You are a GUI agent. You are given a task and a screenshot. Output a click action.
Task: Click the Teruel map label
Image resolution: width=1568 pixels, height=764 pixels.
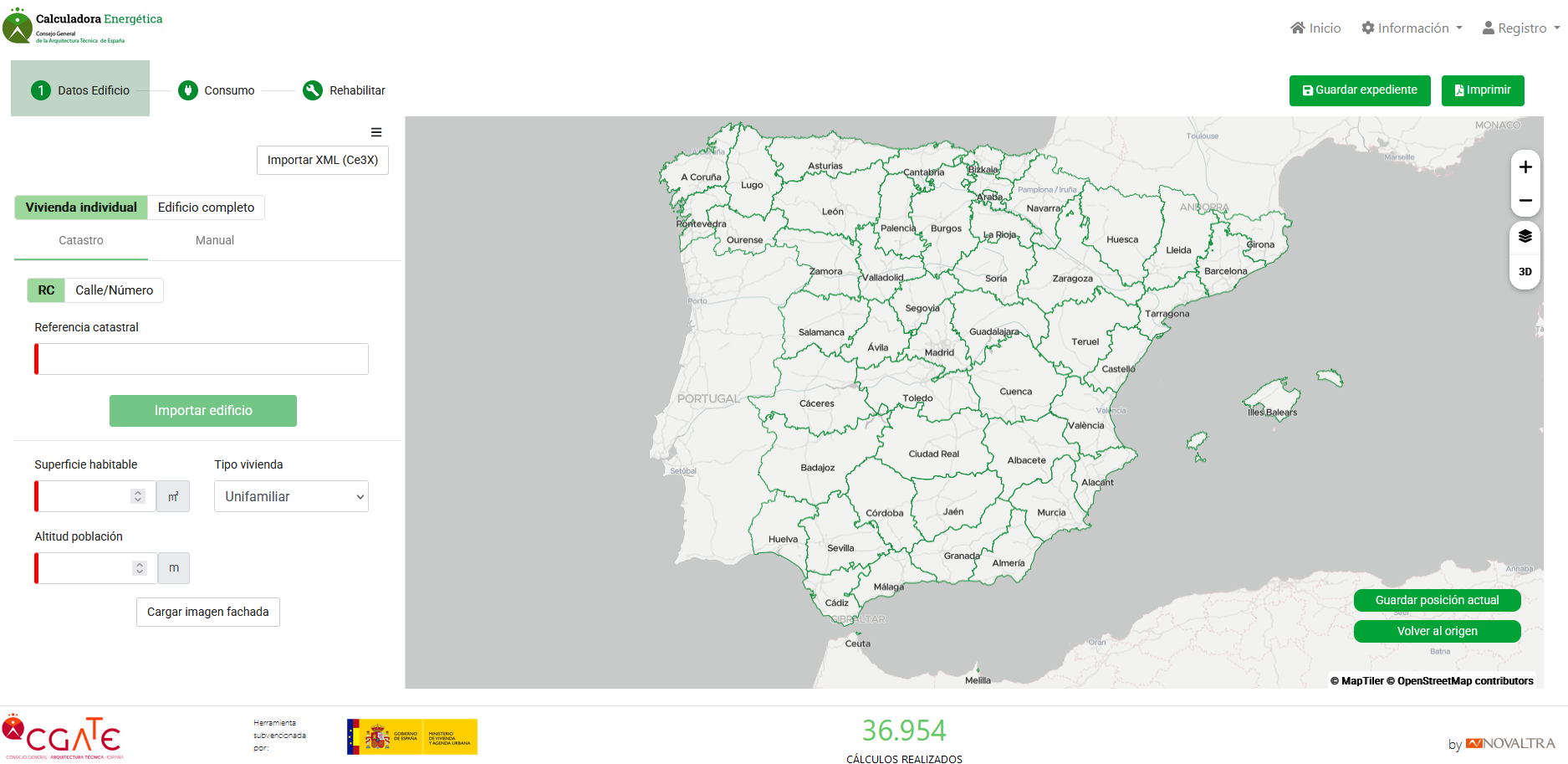pyautogui.click(x=1085, y=341)
